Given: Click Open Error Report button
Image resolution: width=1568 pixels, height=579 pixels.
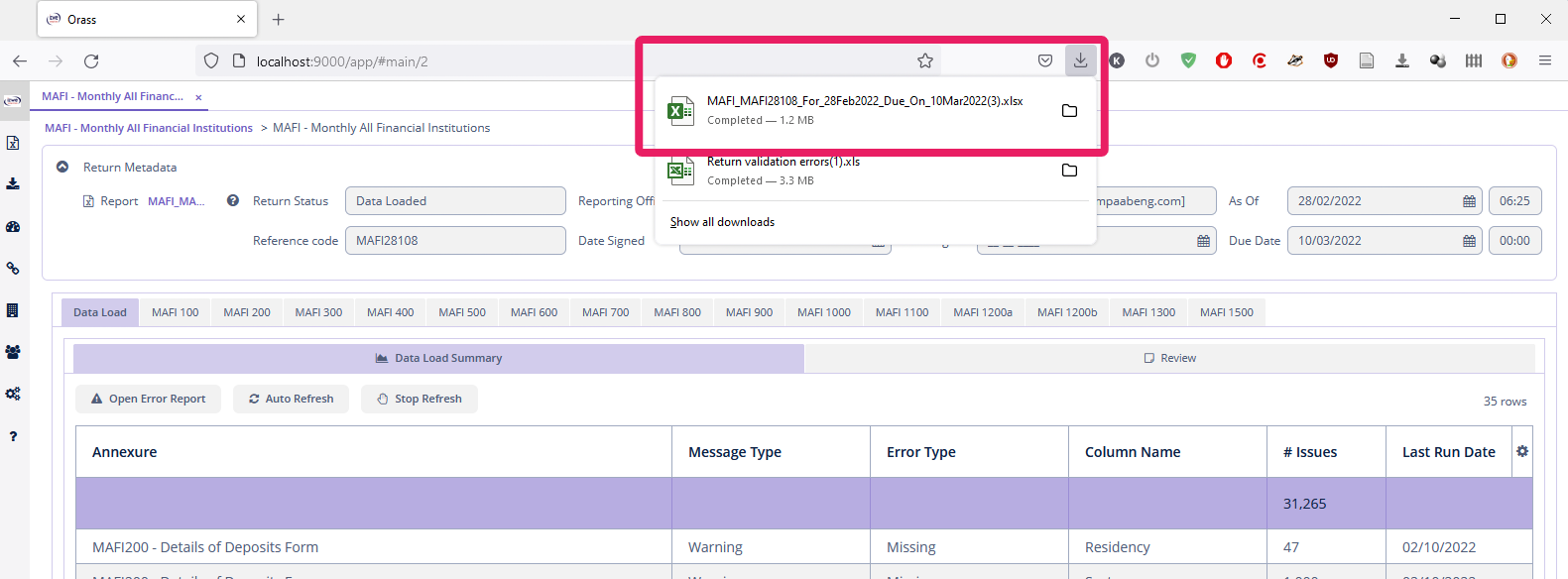Looking at the screenshot, I should (148, 399).
